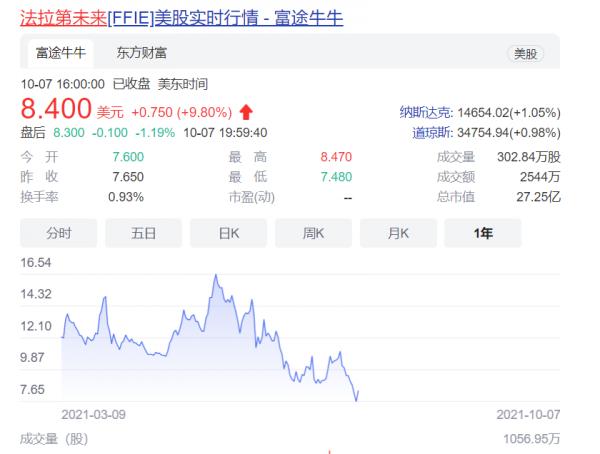
Task: Click the Nasdaq value 14654.02(+1.05%)
Action: [x=509, y=113]
